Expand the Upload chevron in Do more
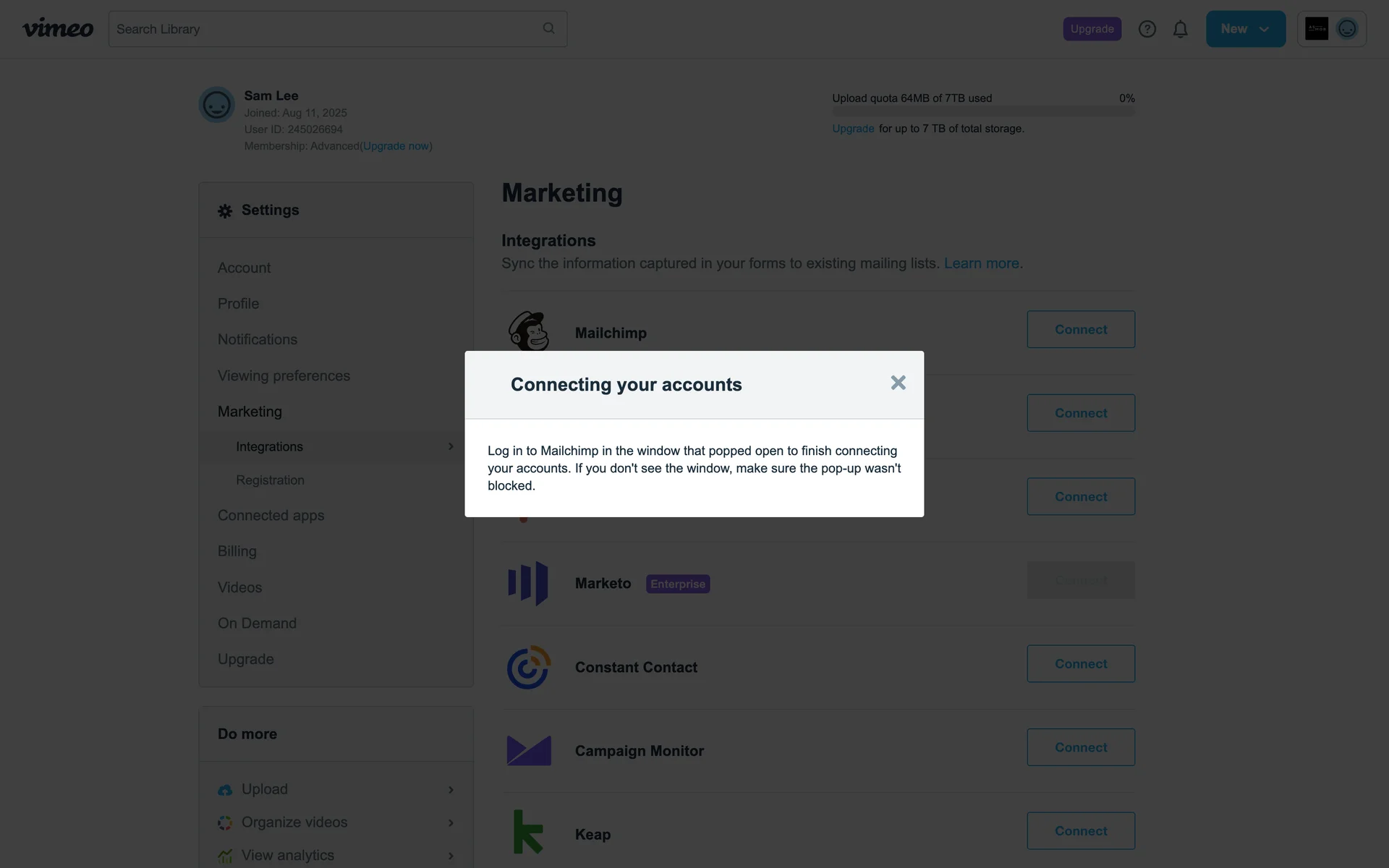 451,790
